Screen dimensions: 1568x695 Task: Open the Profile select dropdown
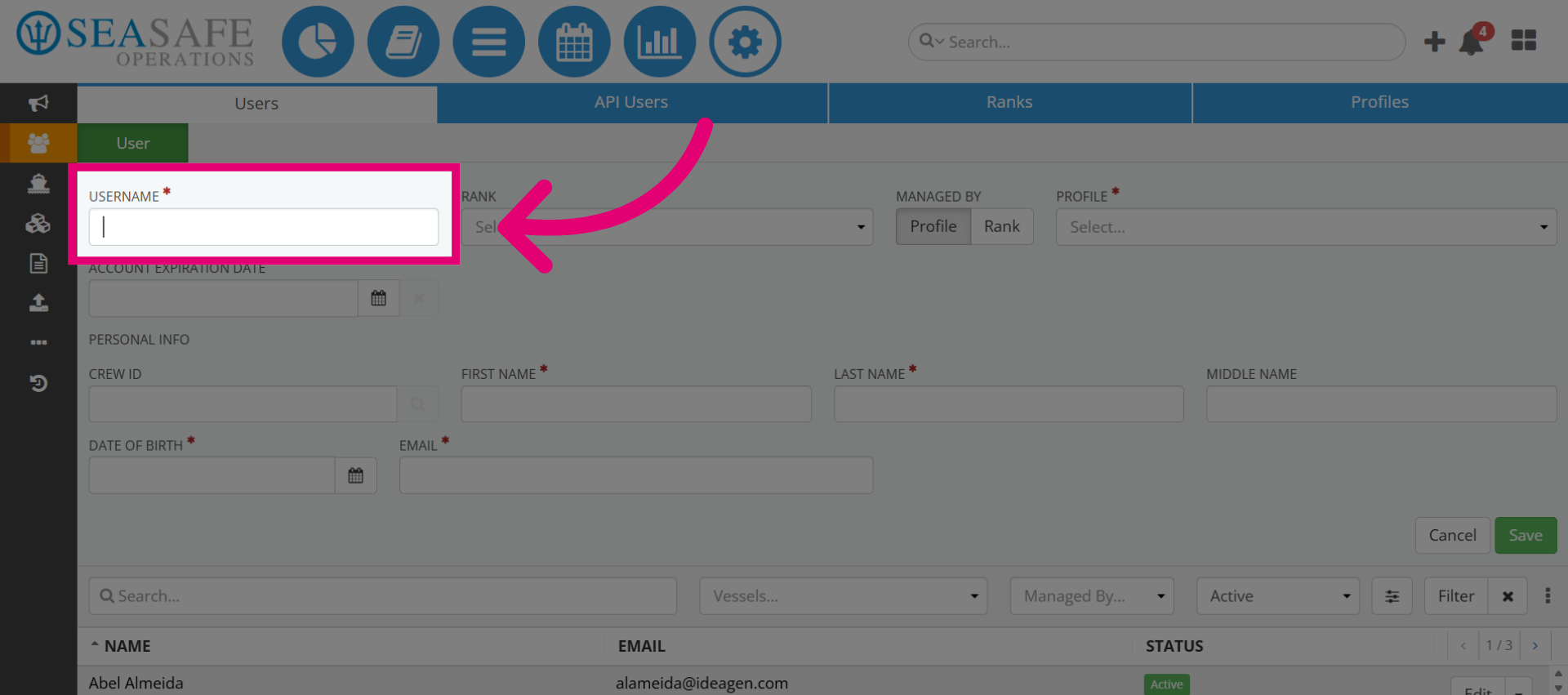1306,227
